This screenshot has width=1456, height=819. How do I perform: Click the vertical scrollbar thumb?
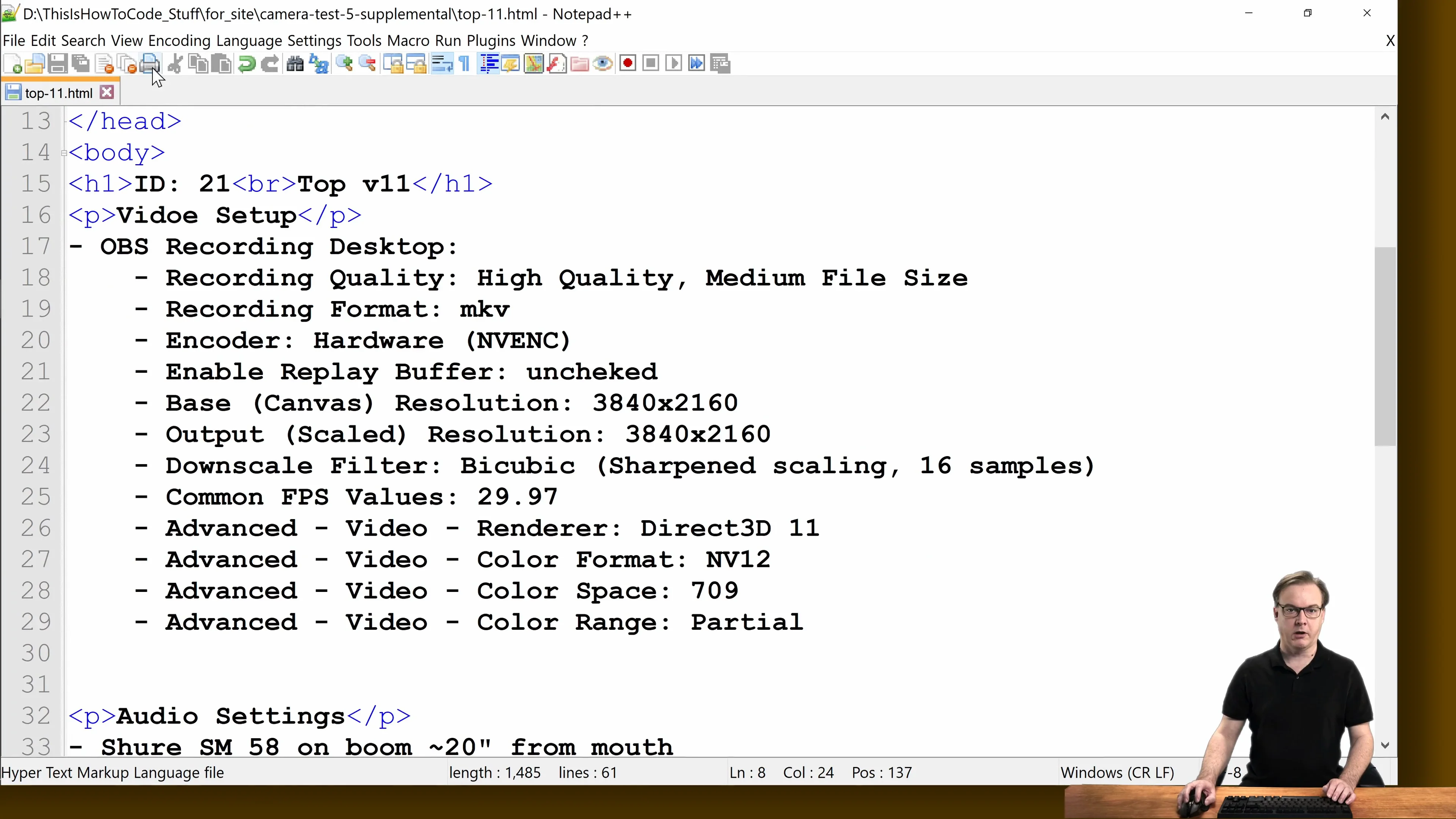point(1385,346)
